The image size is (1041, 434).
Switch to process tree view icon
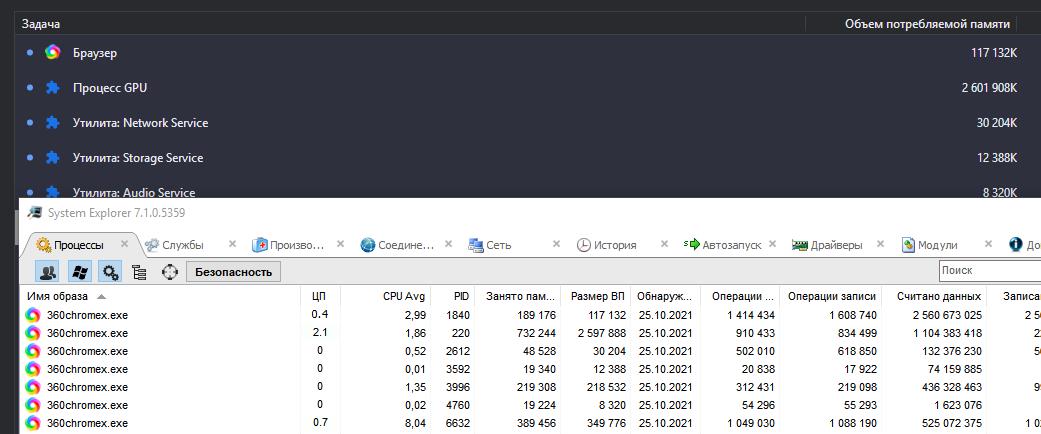coord(139,271)
